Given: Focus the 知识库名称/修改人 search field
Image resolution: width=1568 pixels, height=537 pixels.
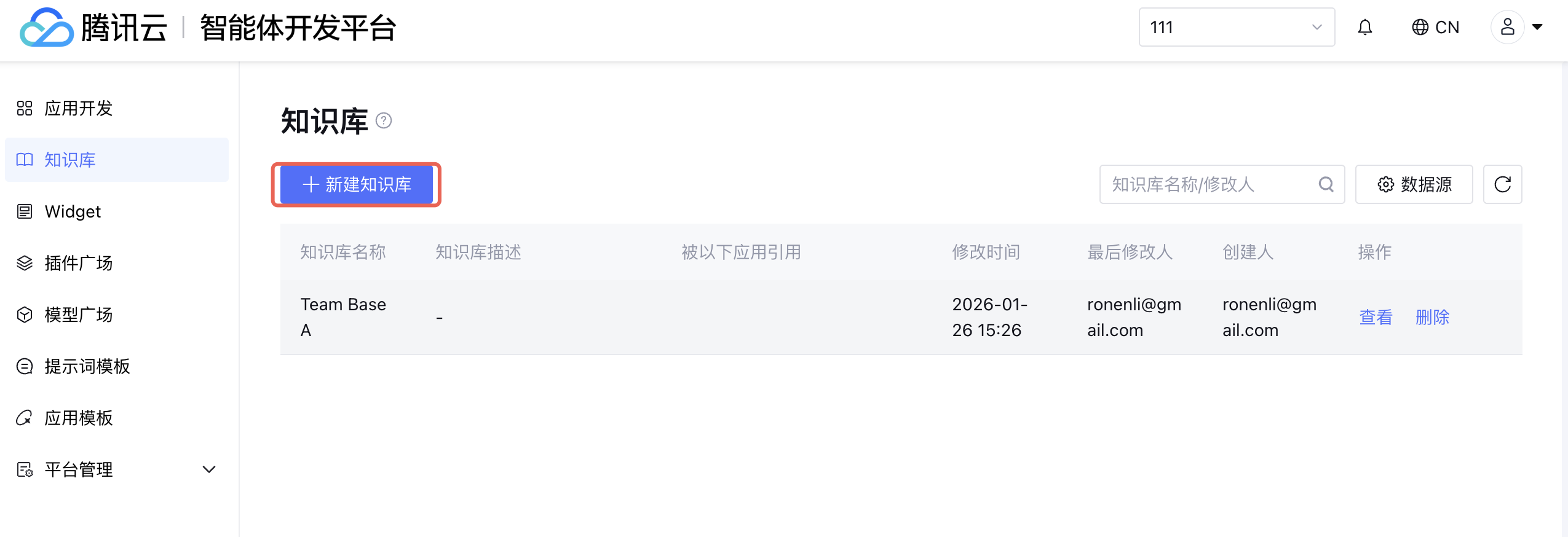Looking at the screenshot, I should pos(1208,184).
